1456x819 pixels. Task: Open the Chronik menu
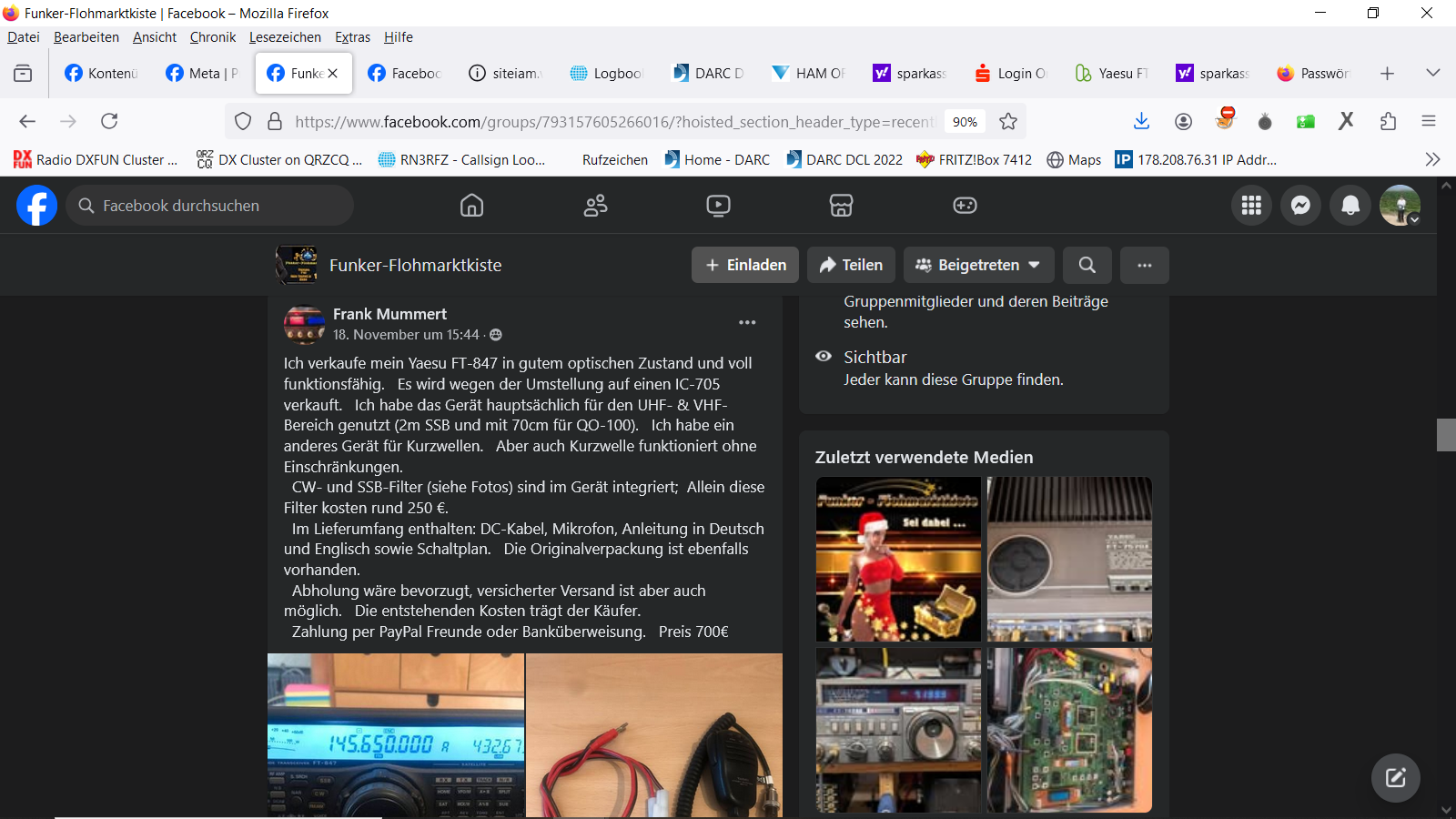pyautogui.click(x=213, y=37)
